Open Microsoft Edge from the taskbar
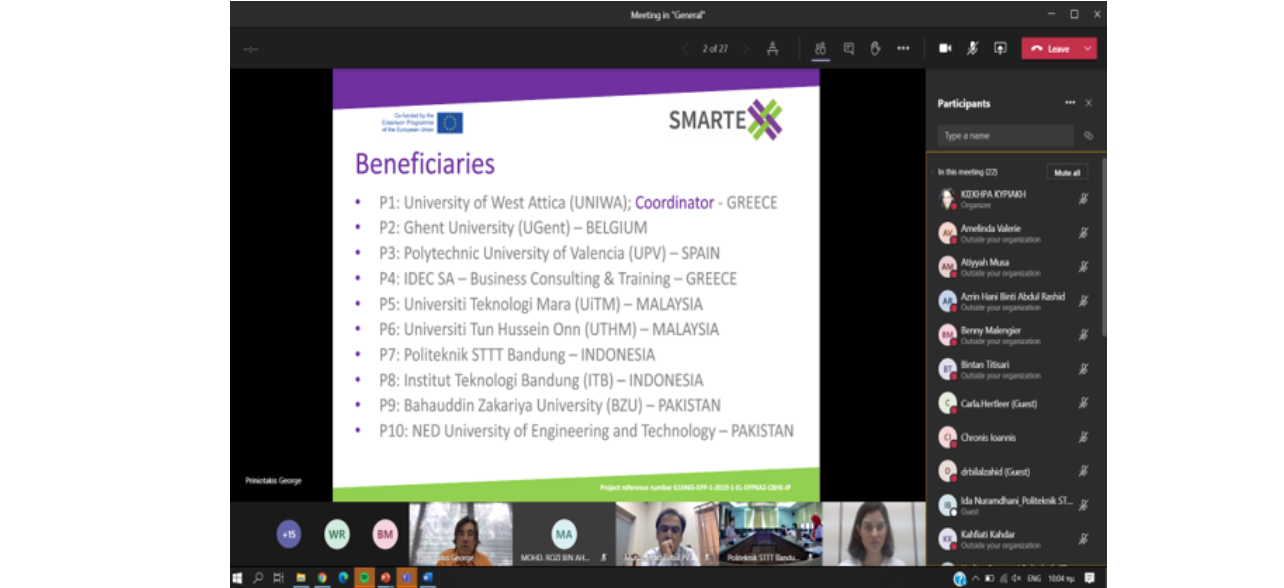This screenshot has height=588, width=1284. [x=343, y=578]
